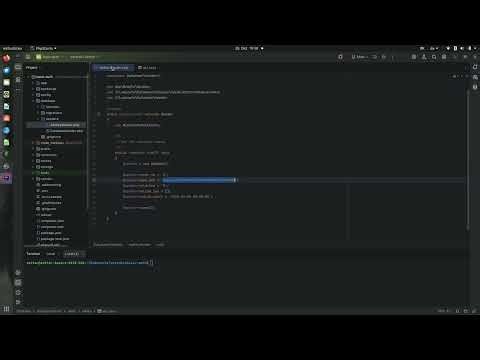This screenshot has height=360, width=480.
Task: Show notifications bell on right stripe
Action: tap(475, 67)
